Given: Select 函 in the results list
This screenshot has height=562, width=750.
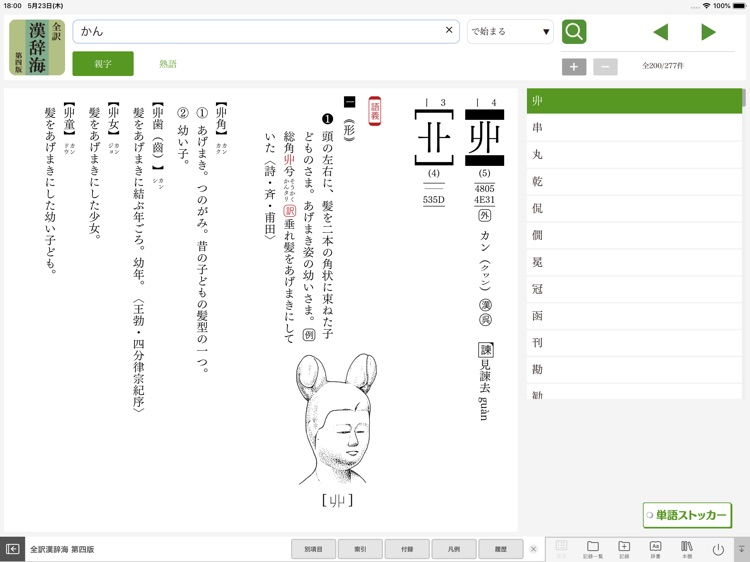Looking at the screenshot, I should tap(634, 316).
